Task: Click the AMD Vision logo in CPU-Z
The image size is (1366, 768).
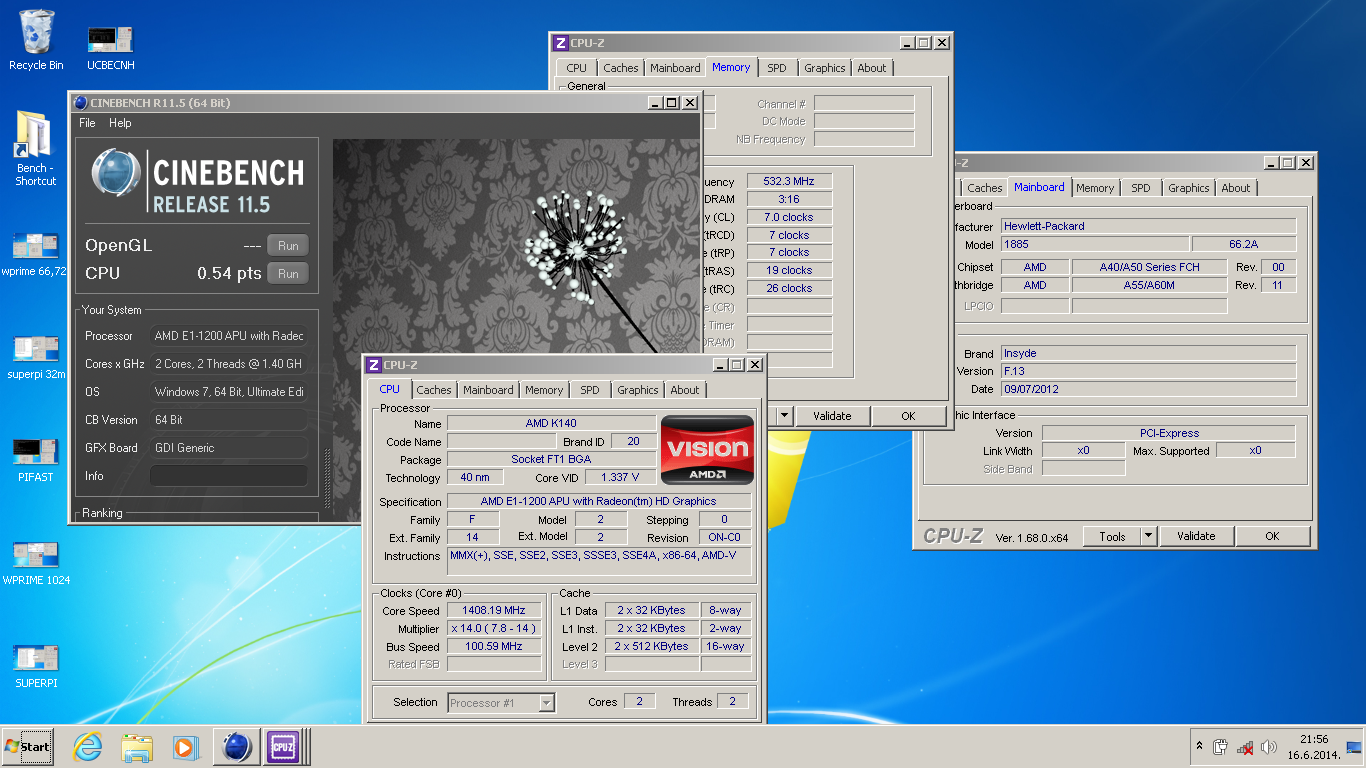Action: (707, 450)
